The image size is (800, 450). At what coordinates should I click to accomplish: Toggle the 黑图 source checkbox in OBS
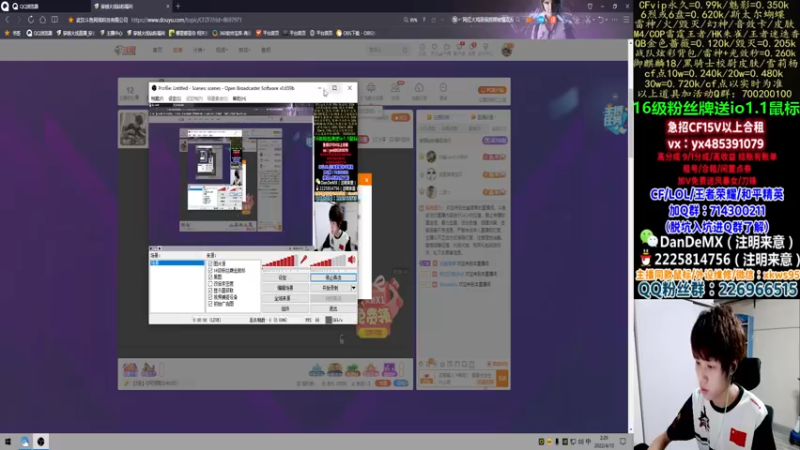click(x=210, y=277)
